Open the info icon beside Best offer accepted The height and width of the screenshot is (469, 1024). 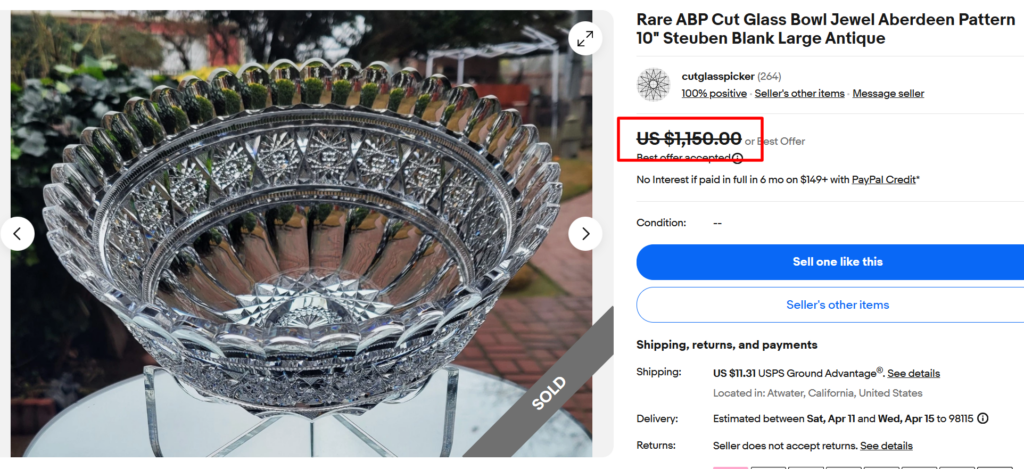[x=737, y=157]
